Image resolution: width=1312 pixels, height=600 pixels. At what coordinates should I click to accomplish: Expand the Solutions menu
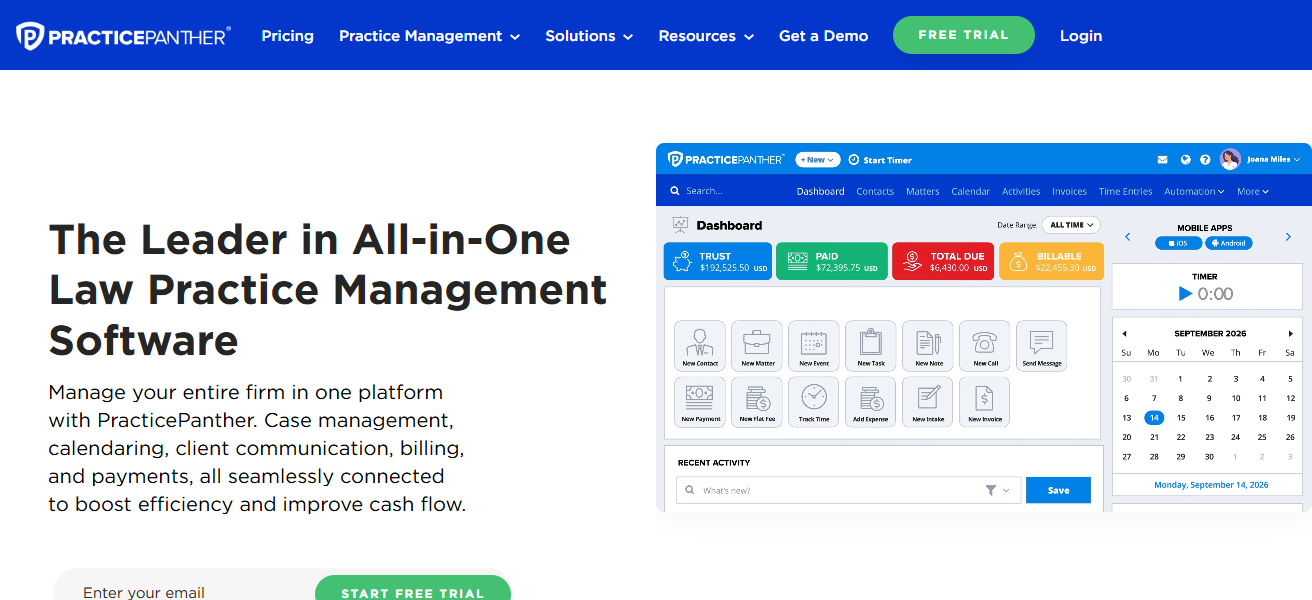click(589, 36)
